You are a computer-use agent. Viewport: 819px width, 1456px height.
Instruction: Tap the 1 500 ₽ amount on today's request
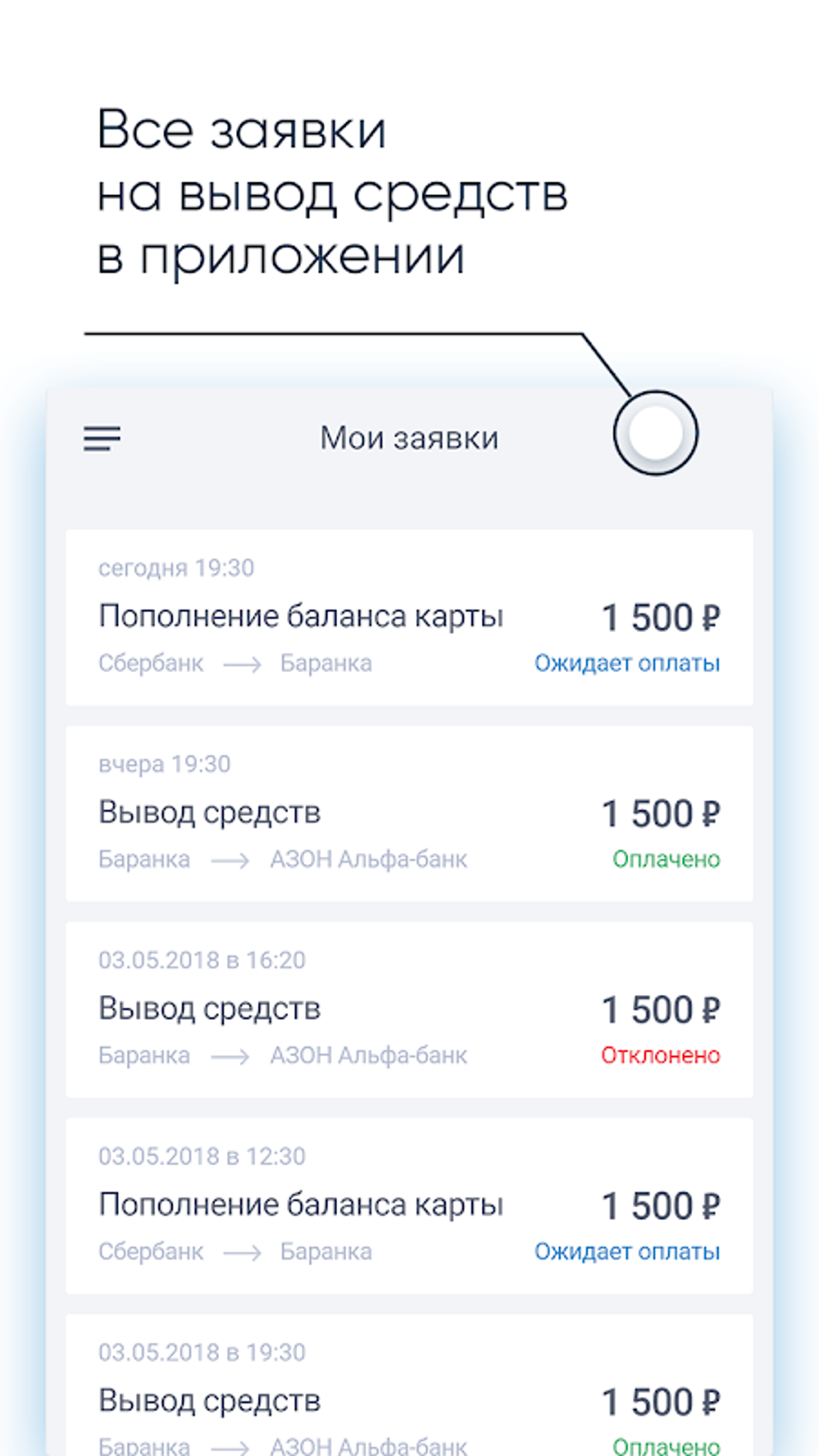[661, 618]
